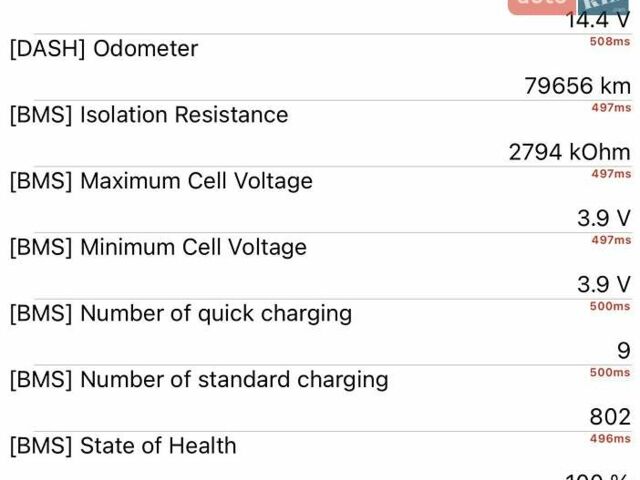Tap the Maximum Cell Voltage 3.9 V value
The height and width of the screenshot is (480, 640).
[x=603, y=218]
